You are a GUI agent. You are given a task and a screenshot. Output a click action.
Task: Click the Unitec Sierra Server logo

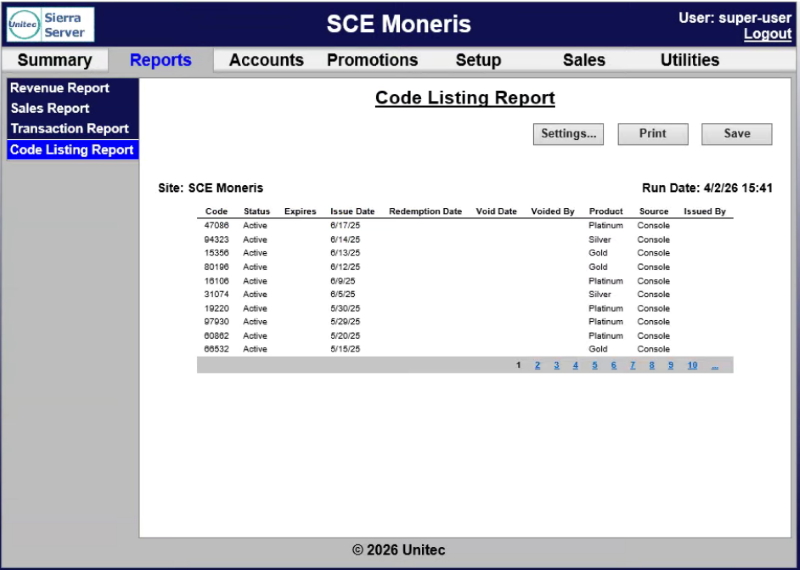point(51,24)
